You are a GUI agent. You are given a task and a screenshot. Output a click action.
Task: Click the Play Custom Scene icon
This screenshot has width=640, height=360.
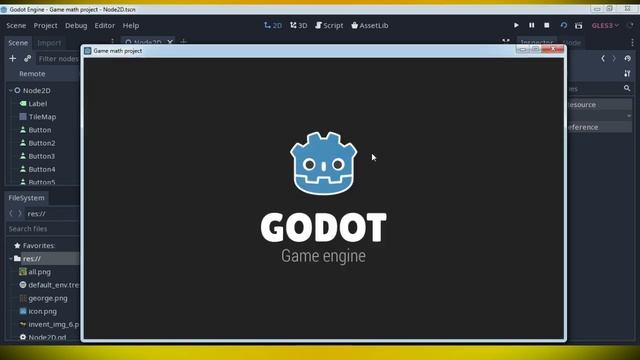tap(578, 25)
